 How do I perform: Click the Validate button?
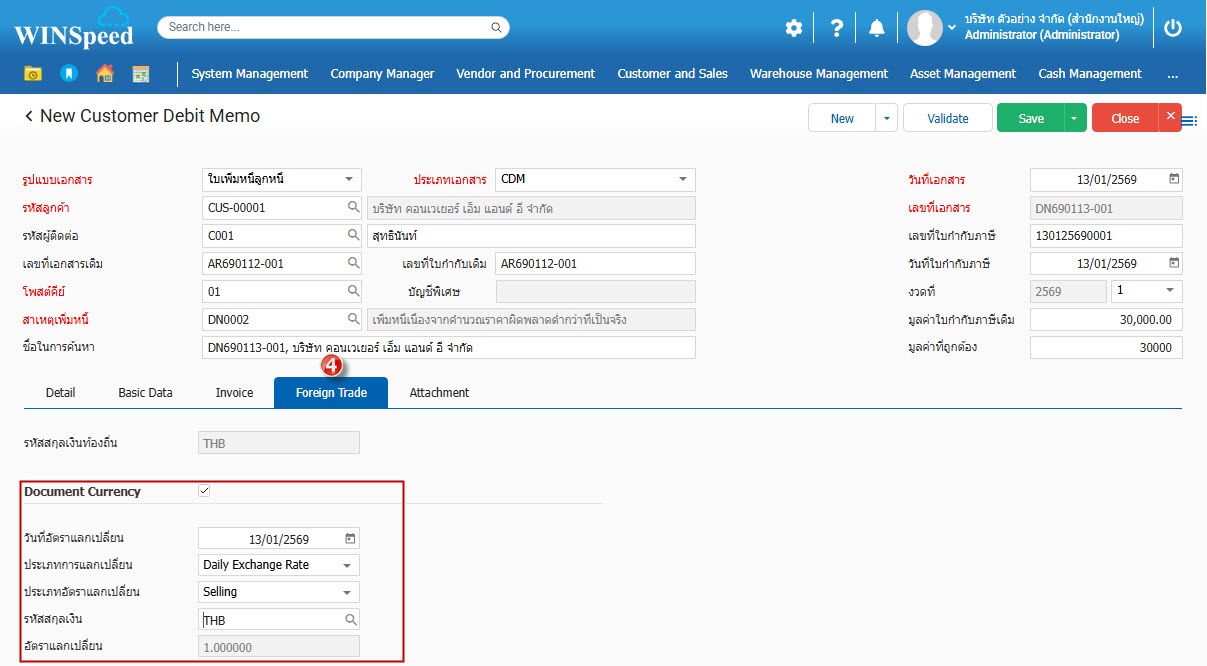(947, 118)
